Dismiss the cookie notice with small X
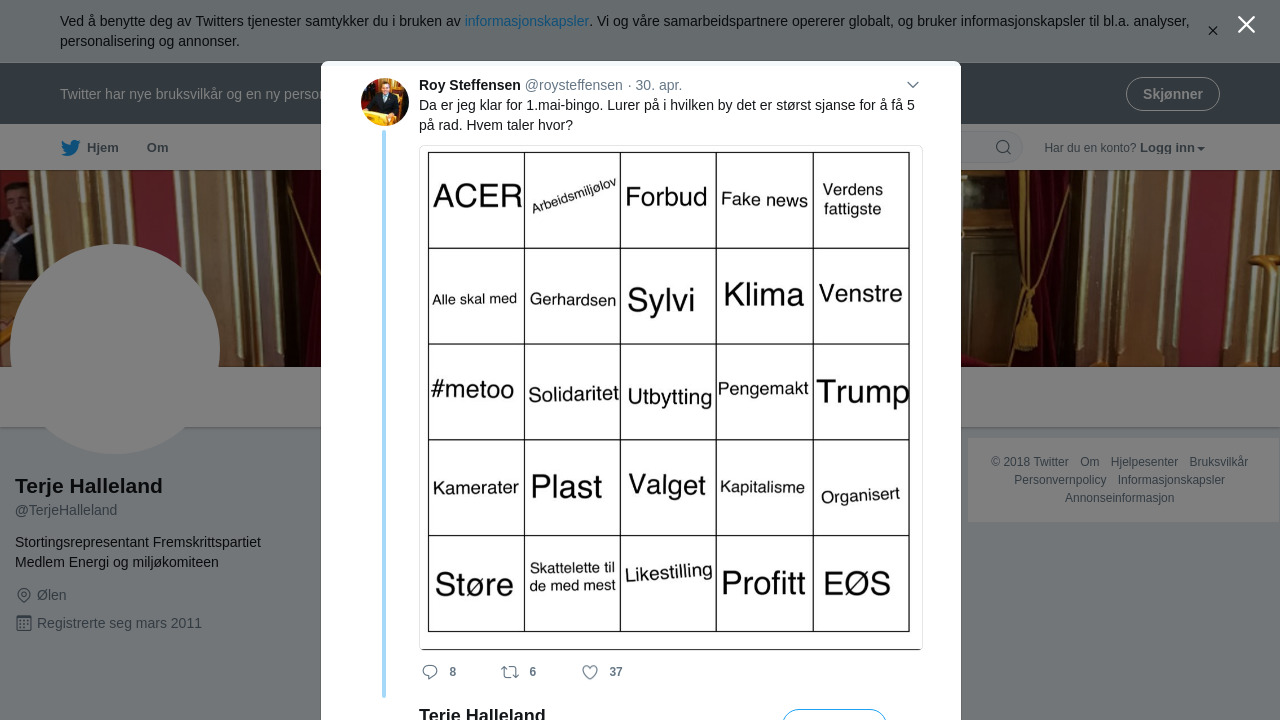 [1213, 31]
